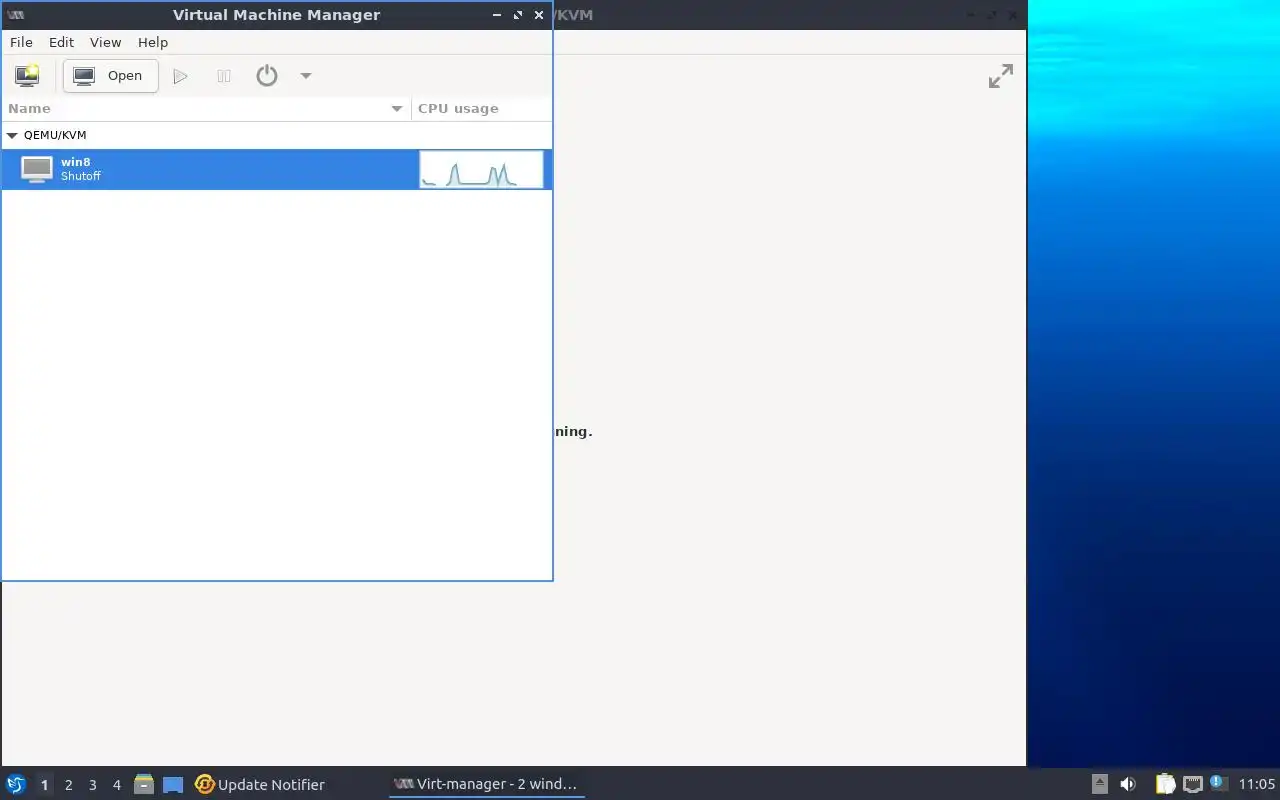Click the win8 CPU usage graph

pyautogui.click(x=481, y=170)
